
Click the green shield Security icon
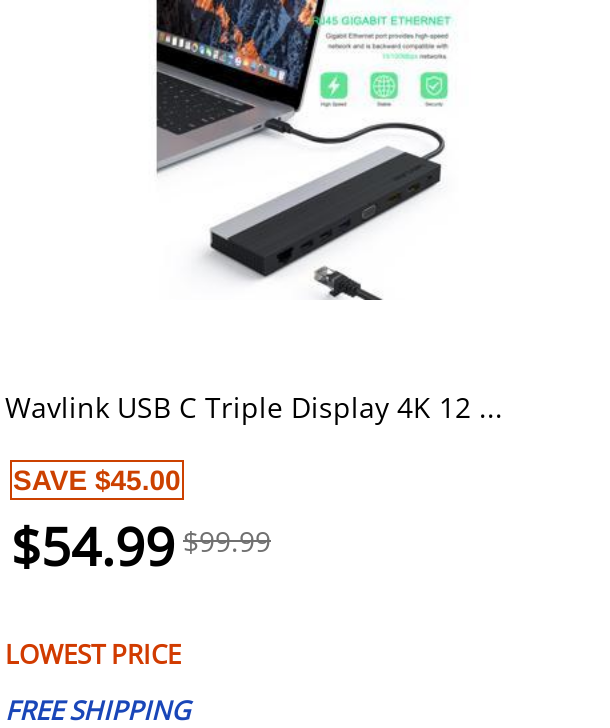pos(434,85)
